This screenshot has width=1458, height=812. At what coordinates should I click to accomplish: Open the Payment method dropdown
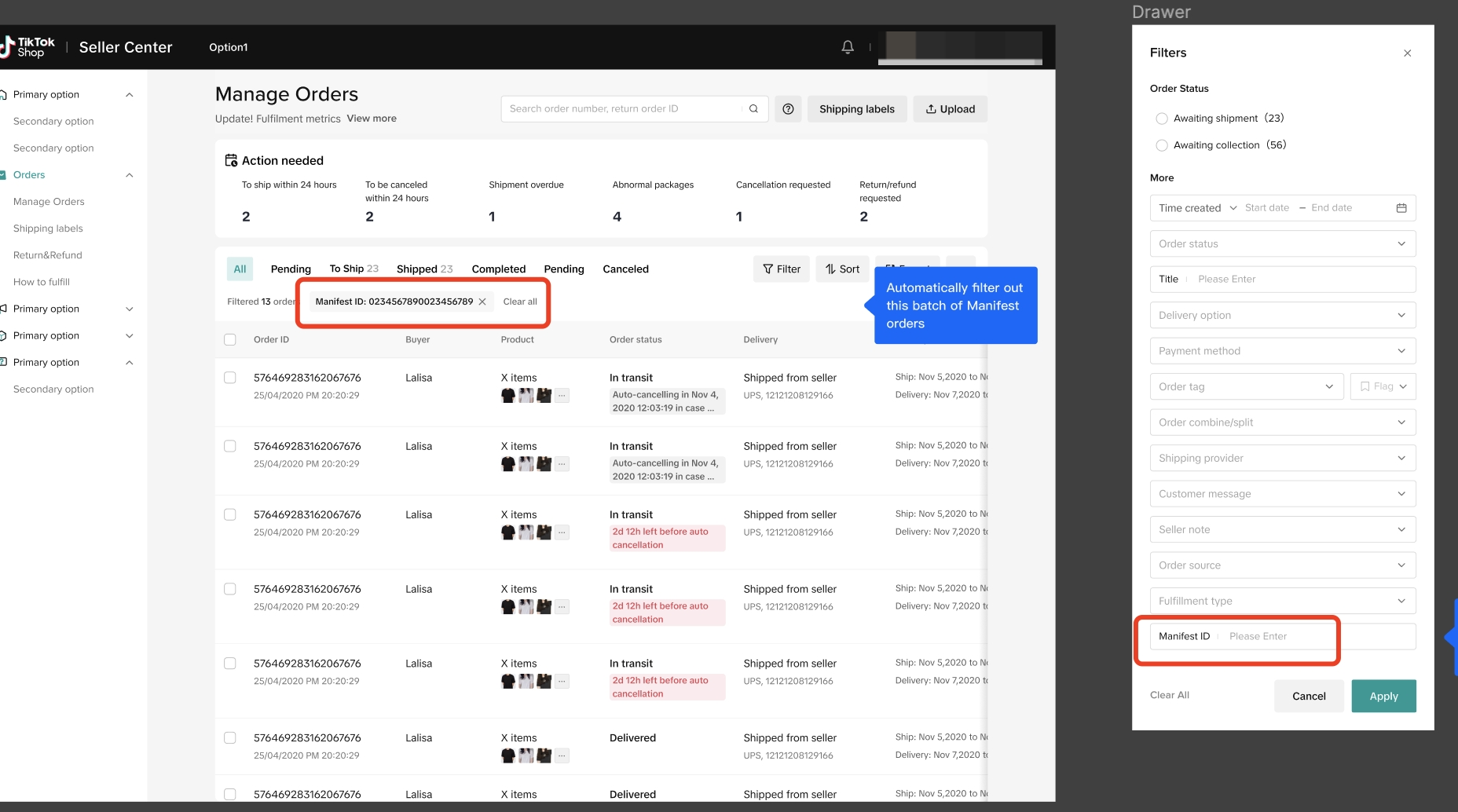tap(1282, 351)
